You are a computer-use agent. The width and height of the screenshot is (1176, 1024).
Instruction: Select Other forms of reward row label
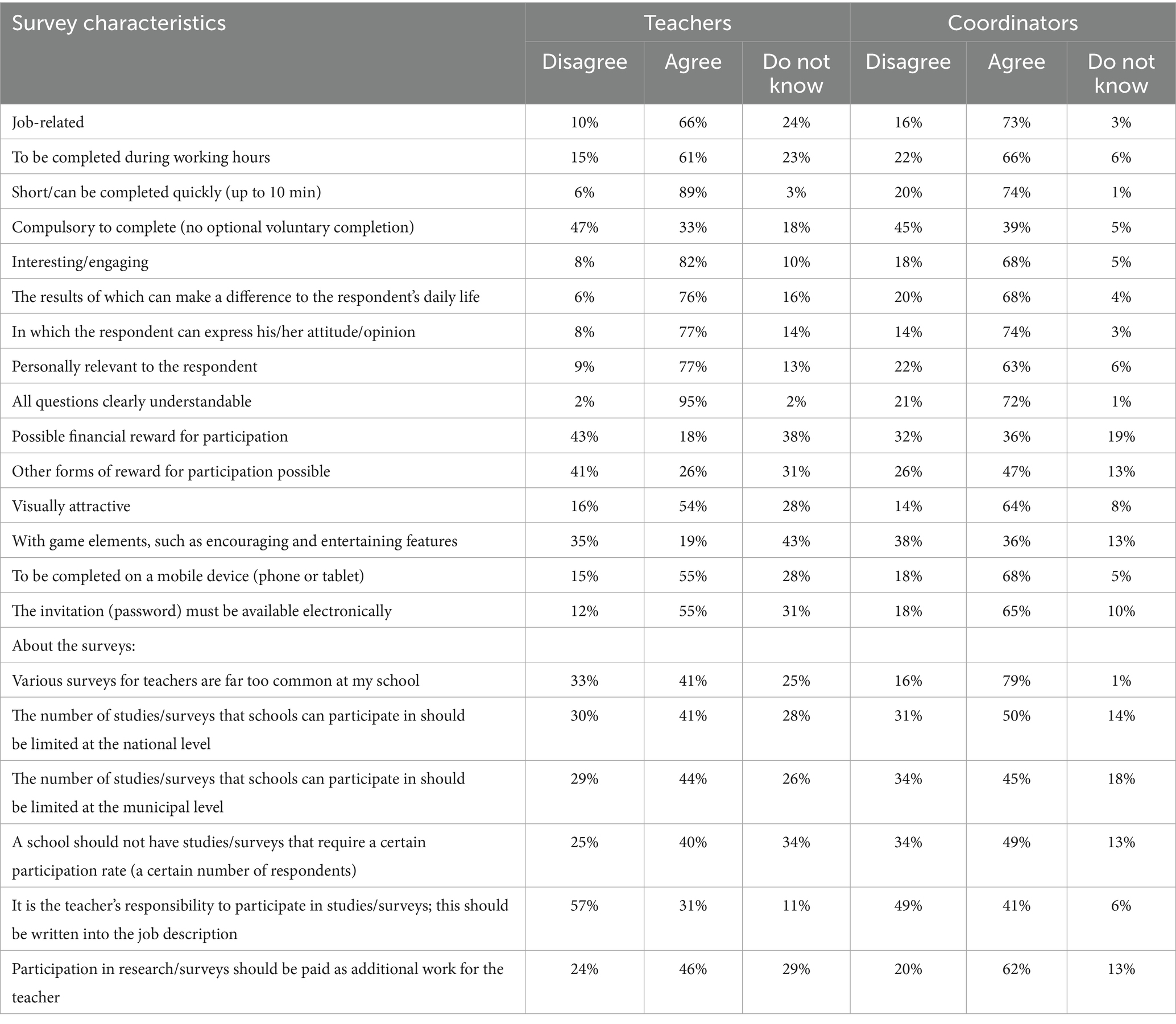coord(171,471)
